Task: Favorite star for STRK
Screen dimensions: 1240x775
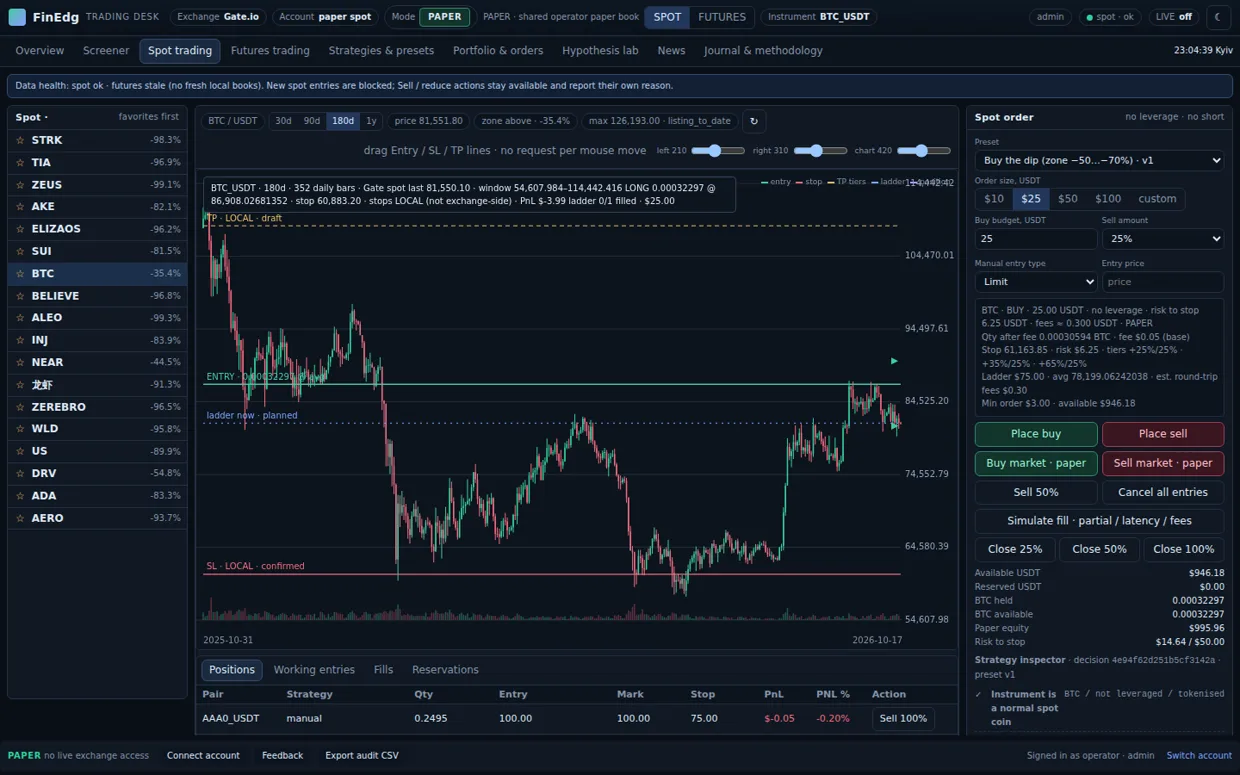Action: [20, 140]
